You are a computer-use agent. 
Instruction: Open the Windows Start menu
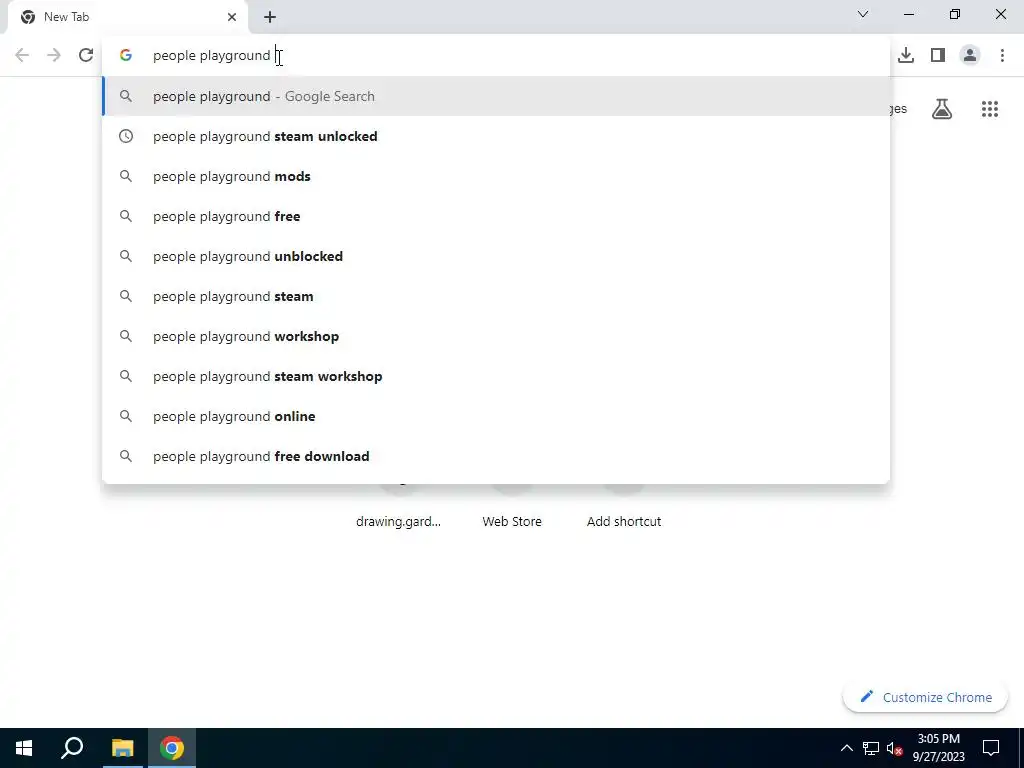[24, 748]
